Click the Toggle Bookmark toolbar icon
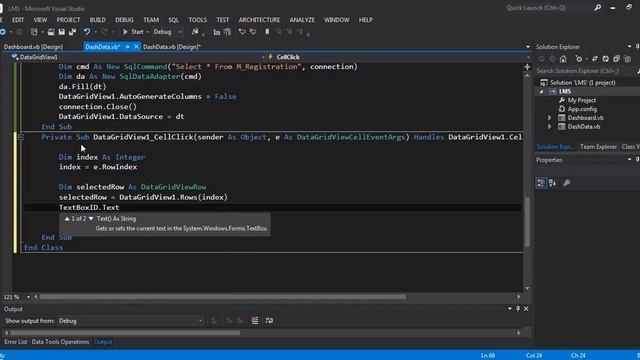 [x=267, y=32]
